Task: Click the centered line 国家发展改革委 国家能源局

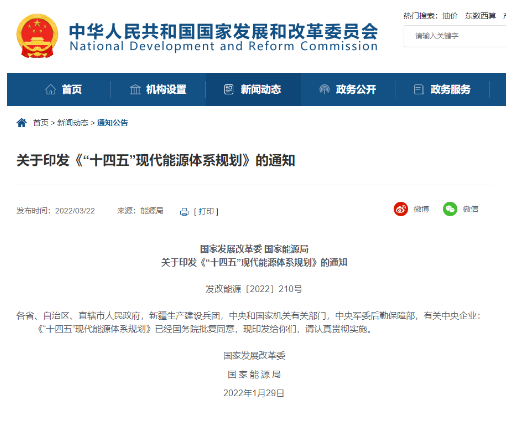Action: pyautogui.click(x=254, y=249)
